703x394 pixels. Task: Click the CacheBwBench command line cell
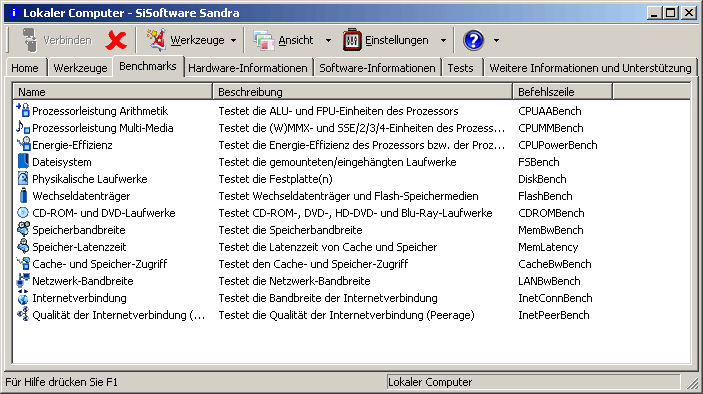click(x=555, y=264)
